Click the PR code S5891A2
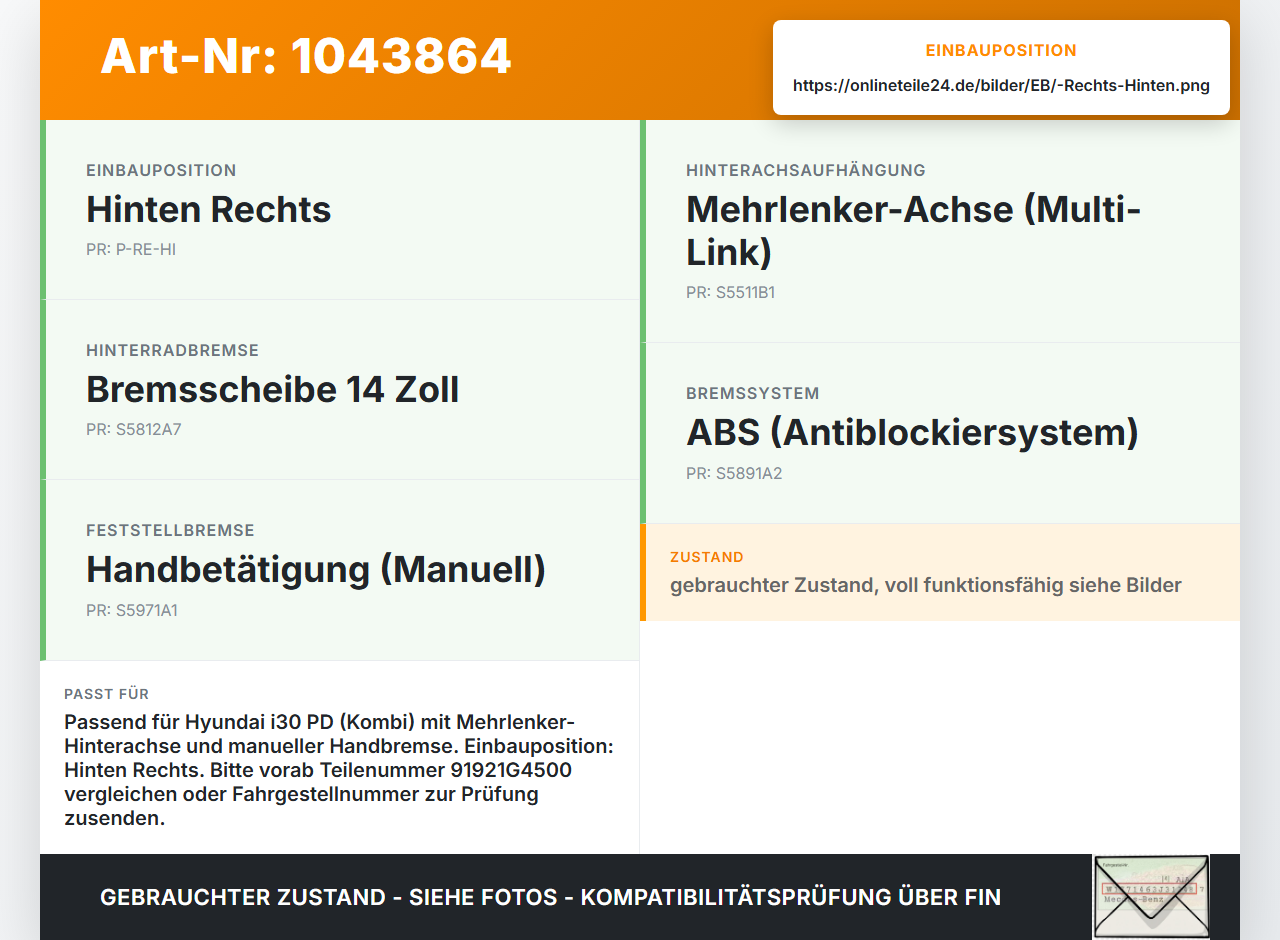Image resolution: width=1280 pixels, height=940 pixels. 734,473
